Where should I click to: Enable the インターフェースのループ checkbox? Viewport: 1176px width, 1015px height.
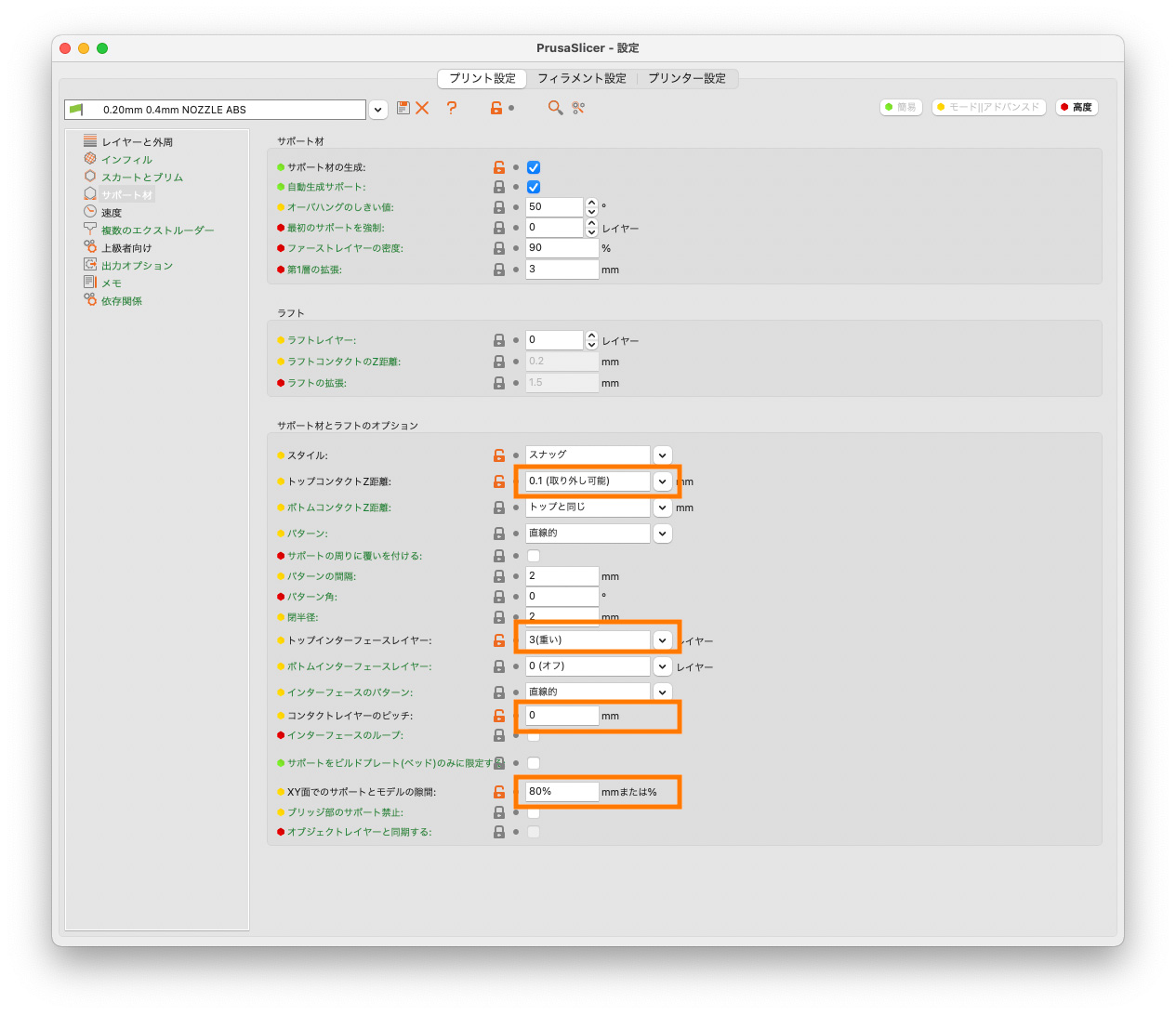point(534,736)
